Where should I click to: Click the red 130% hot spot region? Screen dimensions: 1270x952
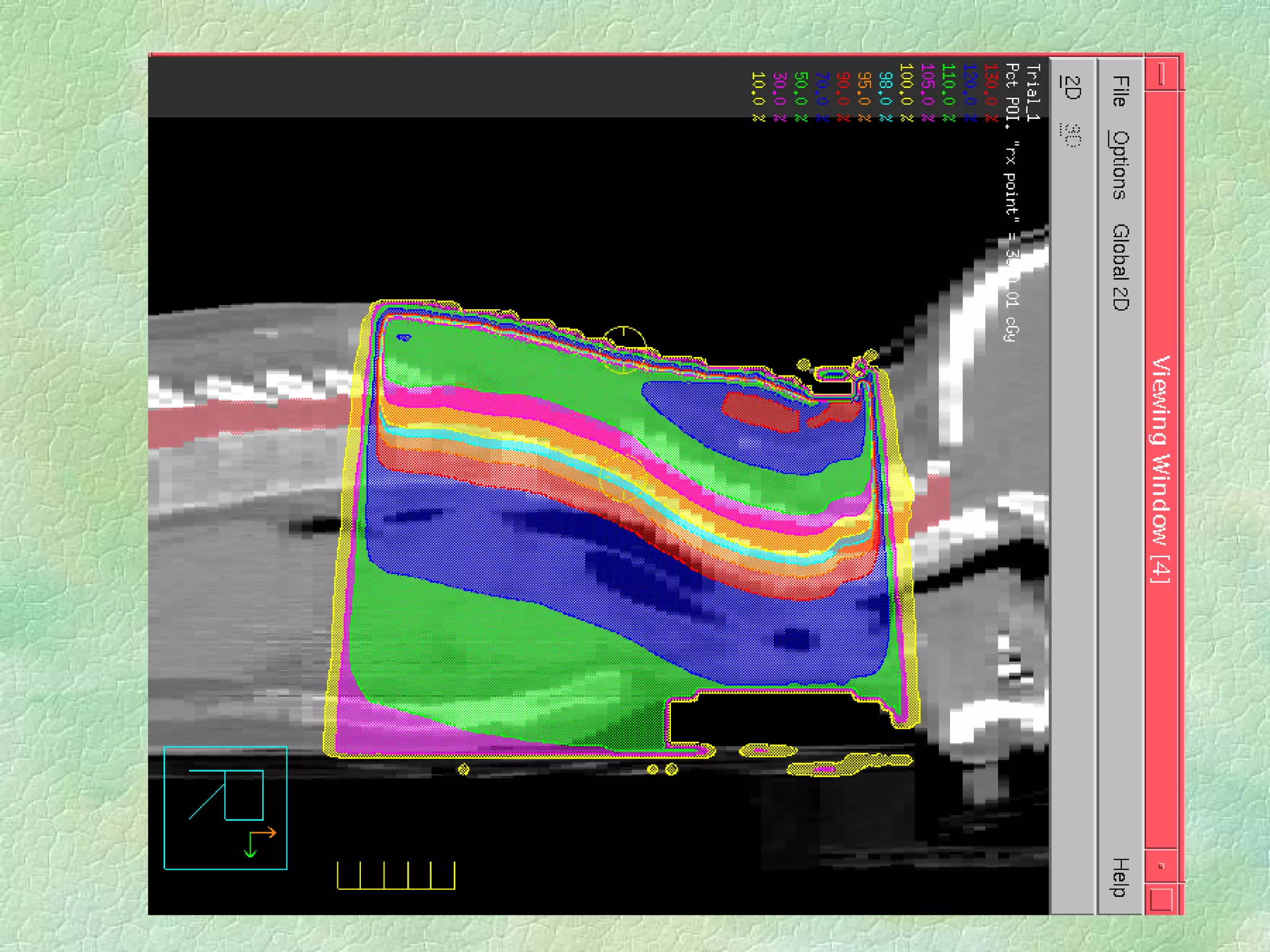[x=762, y=412]
